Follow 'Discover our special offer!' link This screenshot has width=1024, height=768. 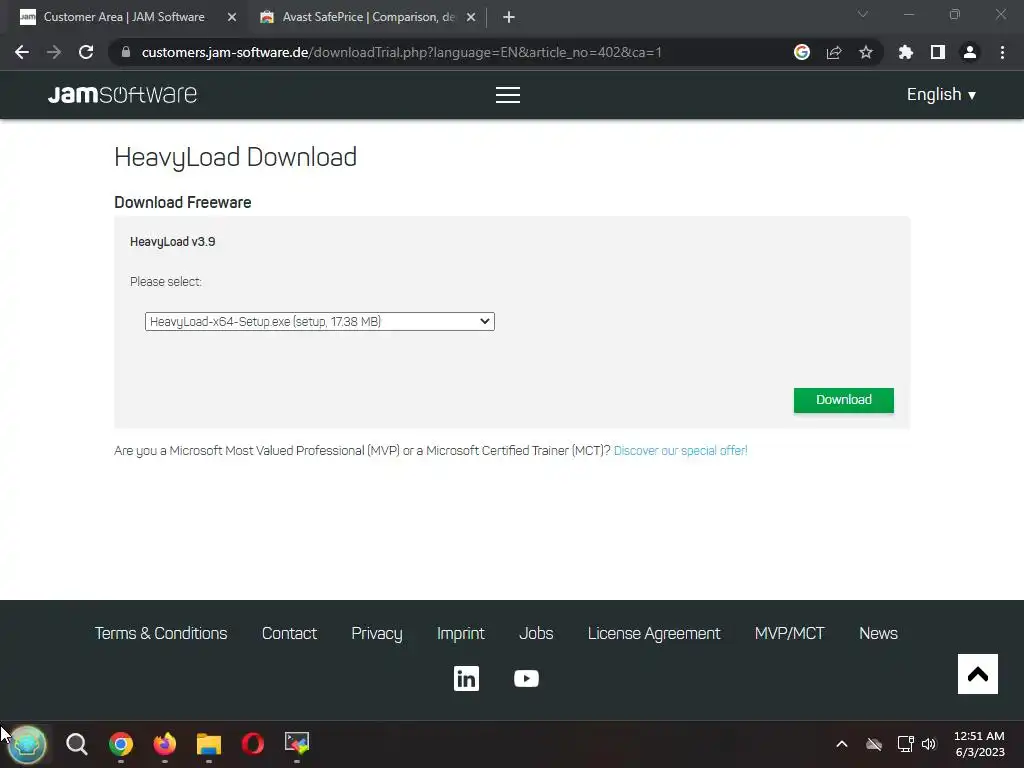pos(680,451)
